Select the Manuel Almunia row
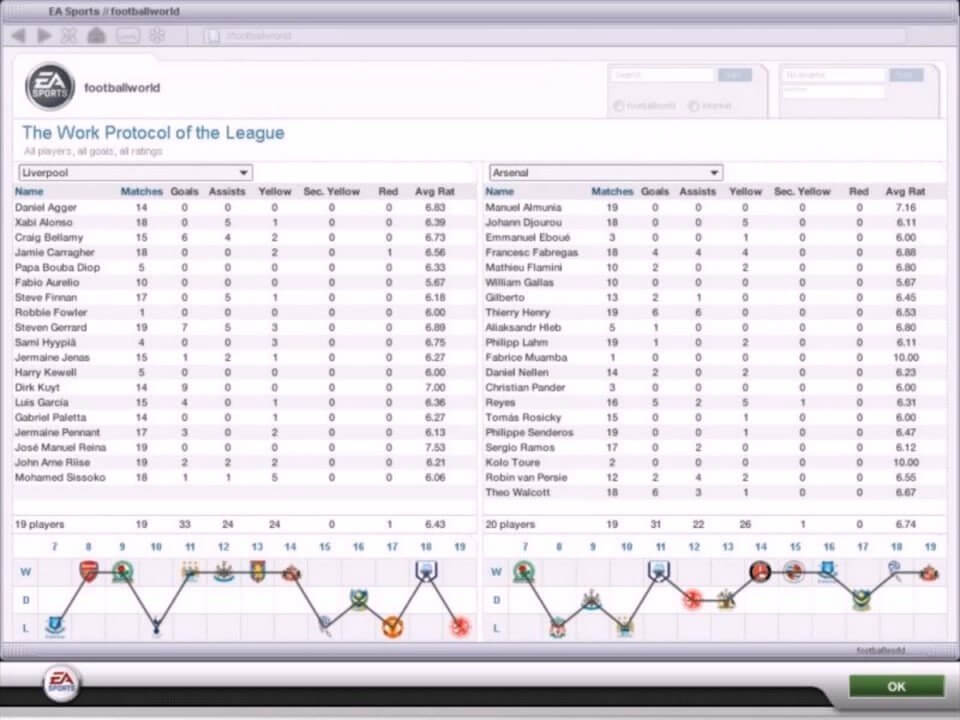The width and height of the screenshot is (960, 720). click(x=714, y=208)
